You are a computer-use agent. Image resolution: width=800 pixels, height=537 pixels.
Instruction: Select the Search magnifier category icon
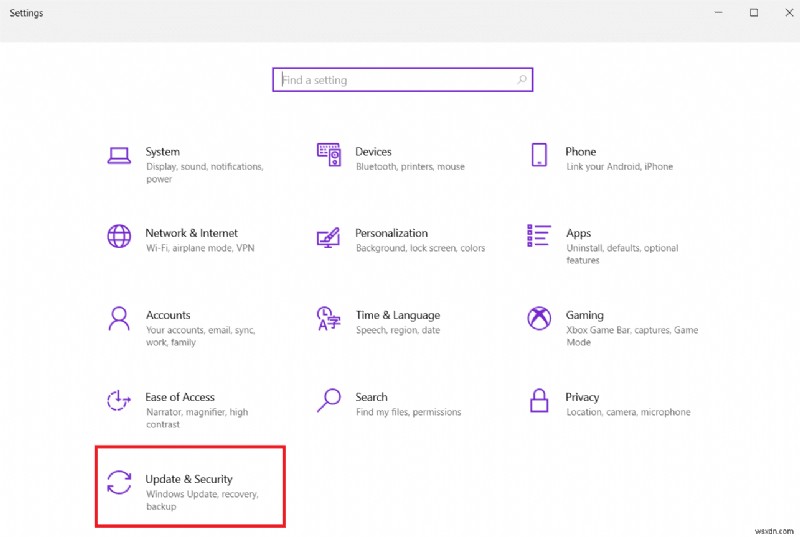tap(329, 400)
